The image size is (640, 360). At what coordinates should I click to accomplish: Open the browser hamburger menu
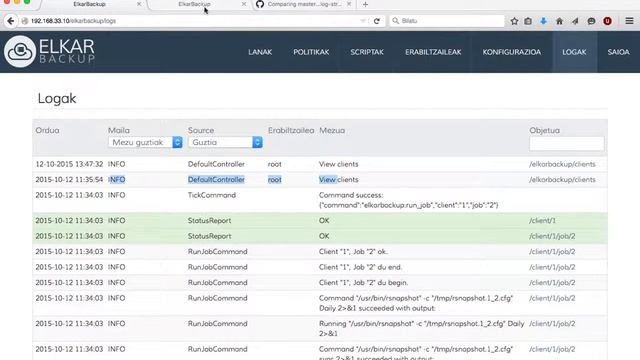tap(629, 21)
